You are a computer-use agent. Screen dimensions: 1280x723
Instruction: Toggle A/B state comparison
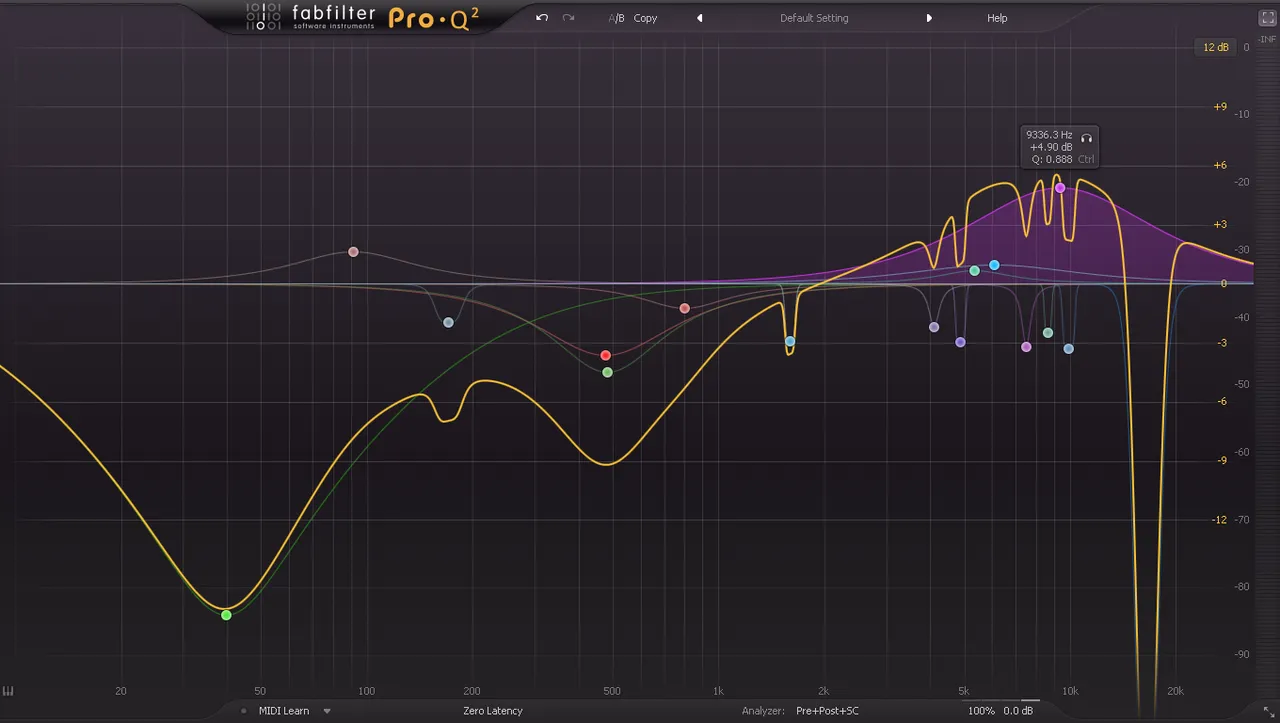[616, 18]
